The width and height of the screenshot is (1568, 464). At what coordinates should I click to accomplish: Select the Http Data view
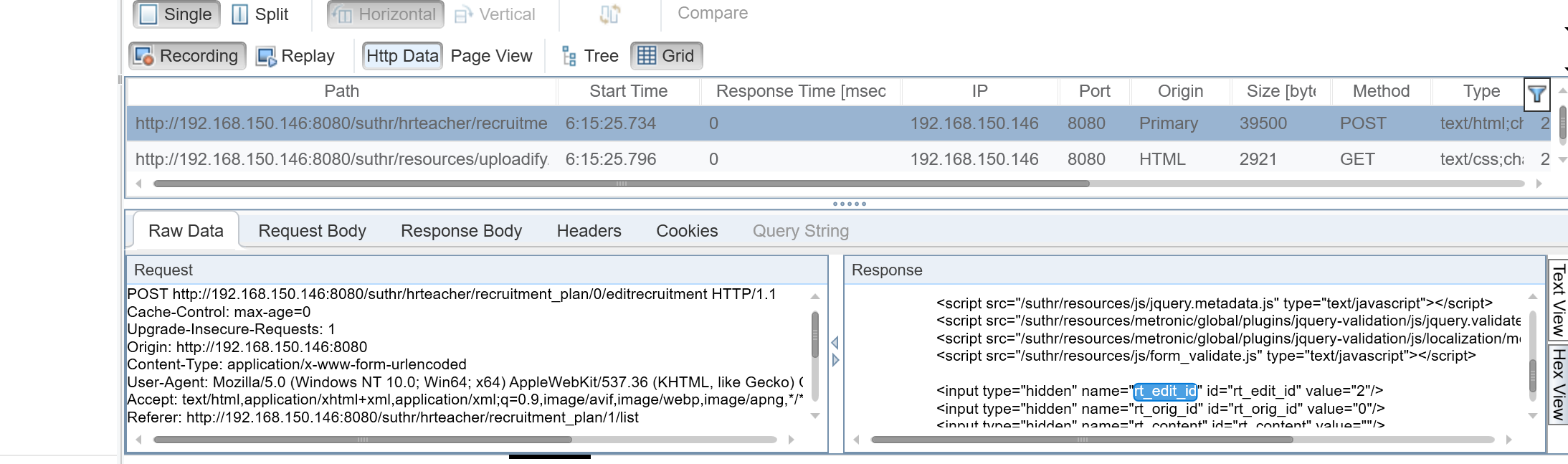point(402,56)
